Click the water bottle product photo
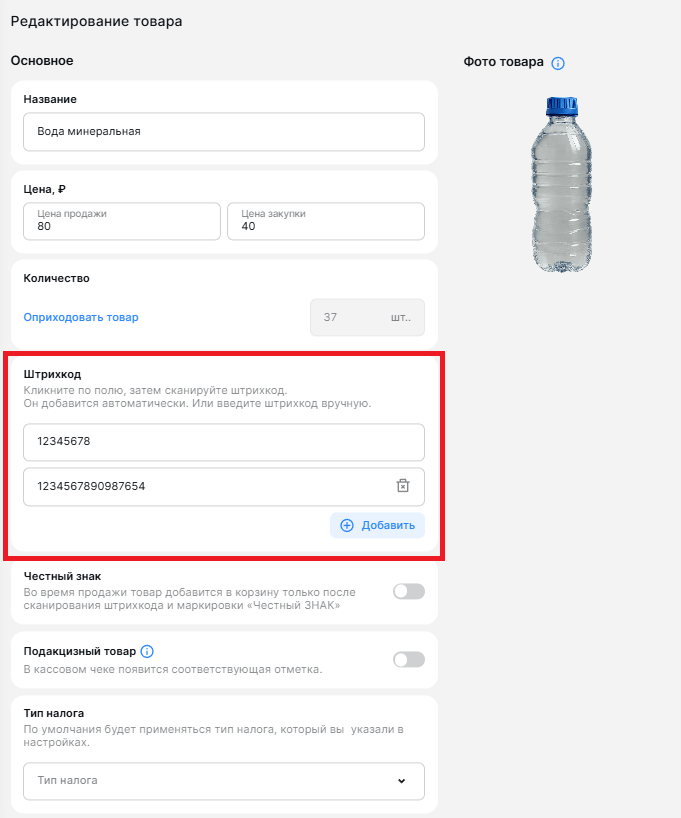The height and width of the screenshot is (818, 681). [561, 184]
